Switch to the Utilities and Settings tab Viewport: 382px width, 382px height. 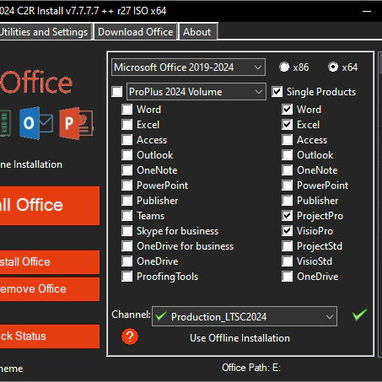[x=45, y=32]
